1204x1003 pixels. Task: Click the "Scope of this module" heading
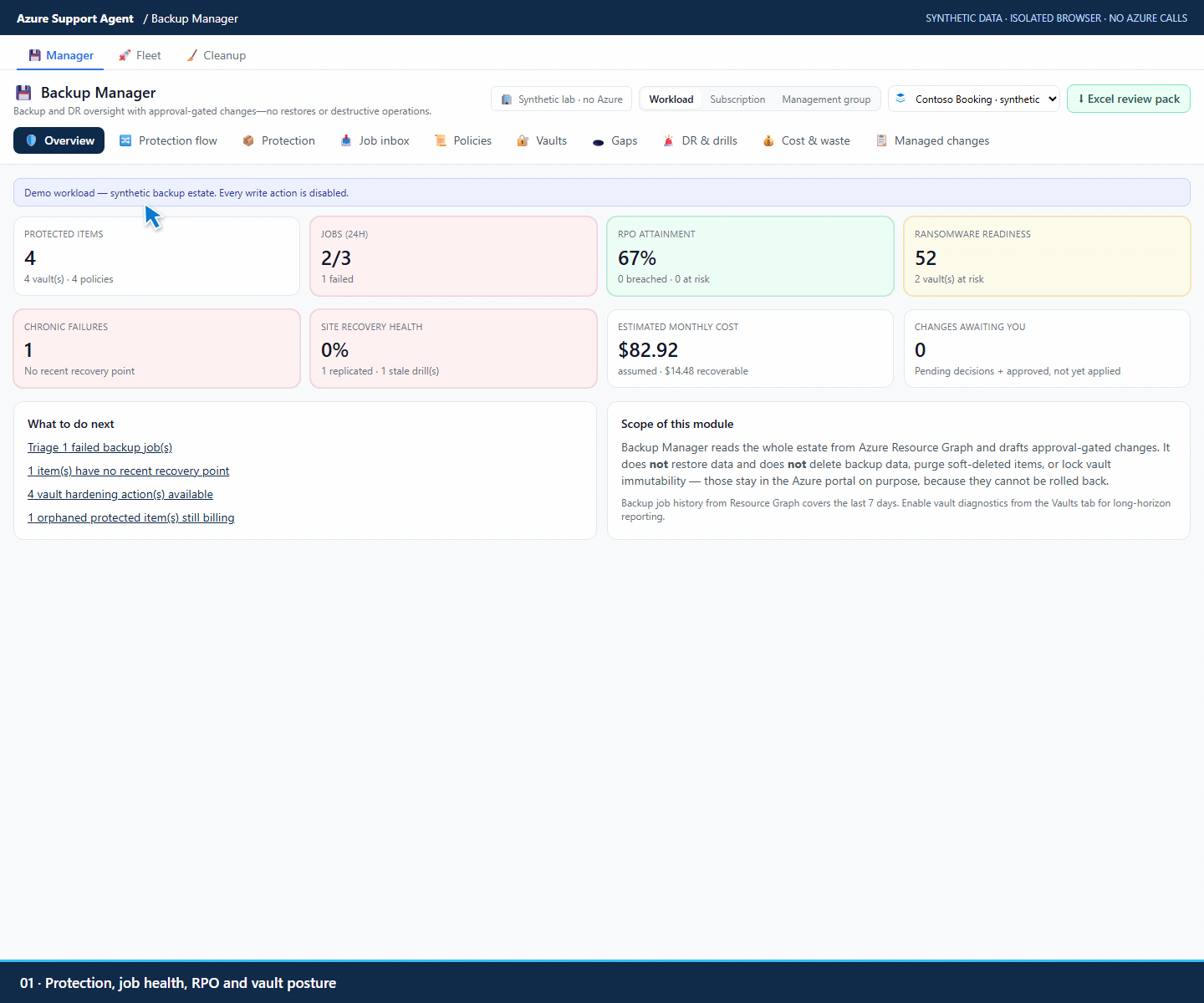point(677,424)
